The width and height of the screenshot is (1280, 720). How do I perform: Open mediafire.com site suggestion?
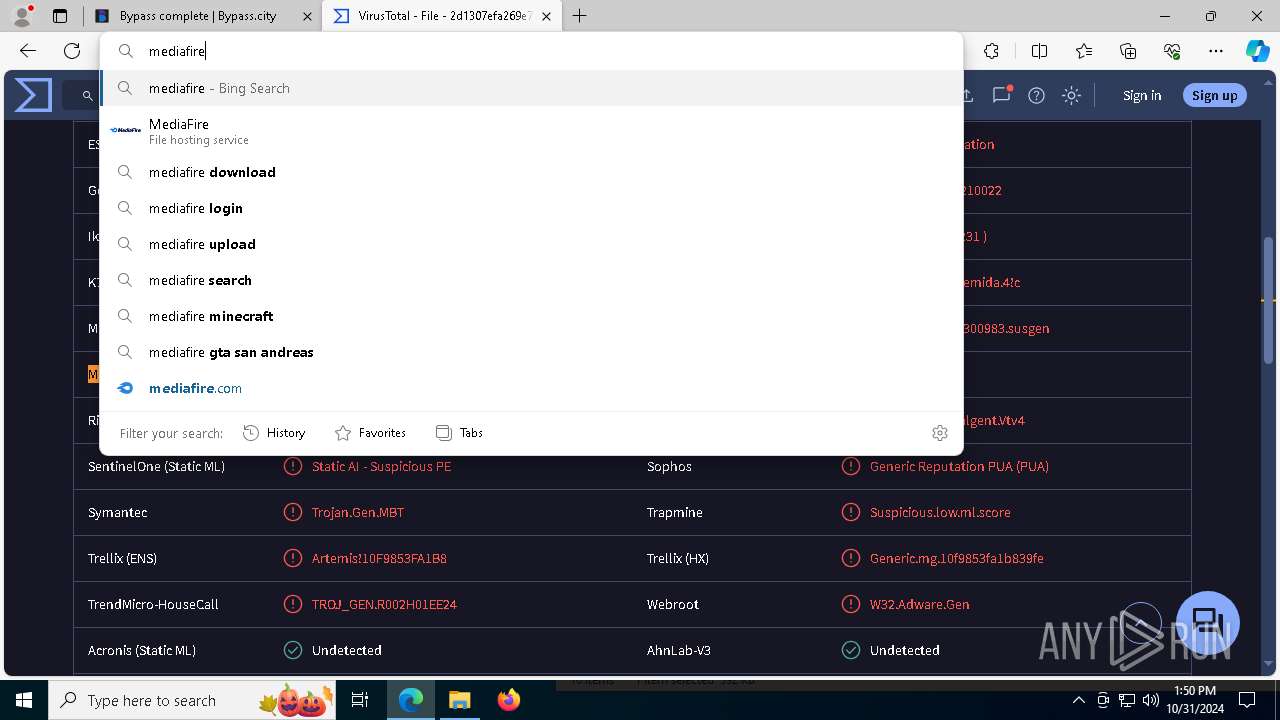[531, 388]
